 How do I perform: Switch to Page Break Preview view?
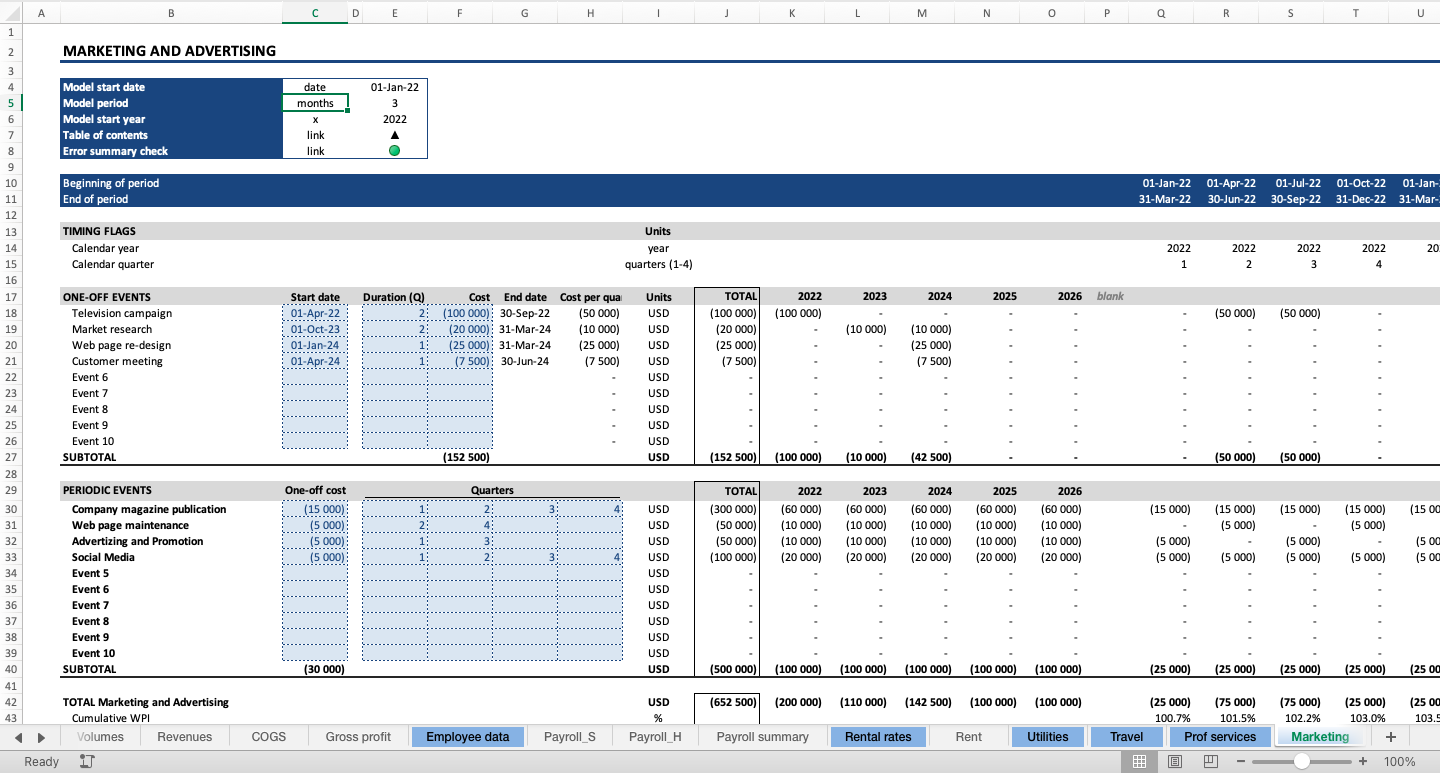pos(1211,762)
